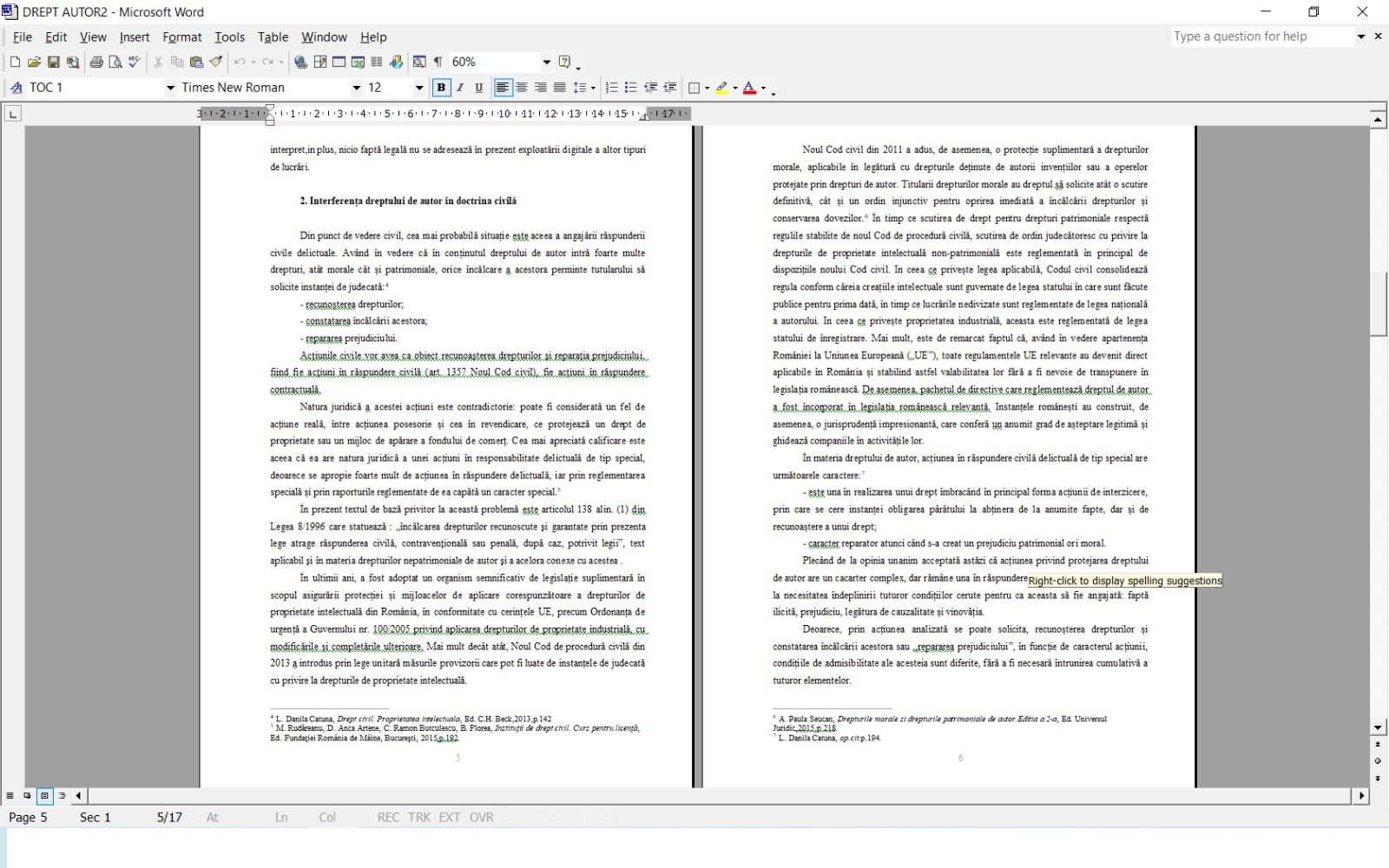Viewport: 1389px width, 868px height.
Task: Expand the Zoom 60% dropdown
Action: pyautogui.click(x=546, y=62)
